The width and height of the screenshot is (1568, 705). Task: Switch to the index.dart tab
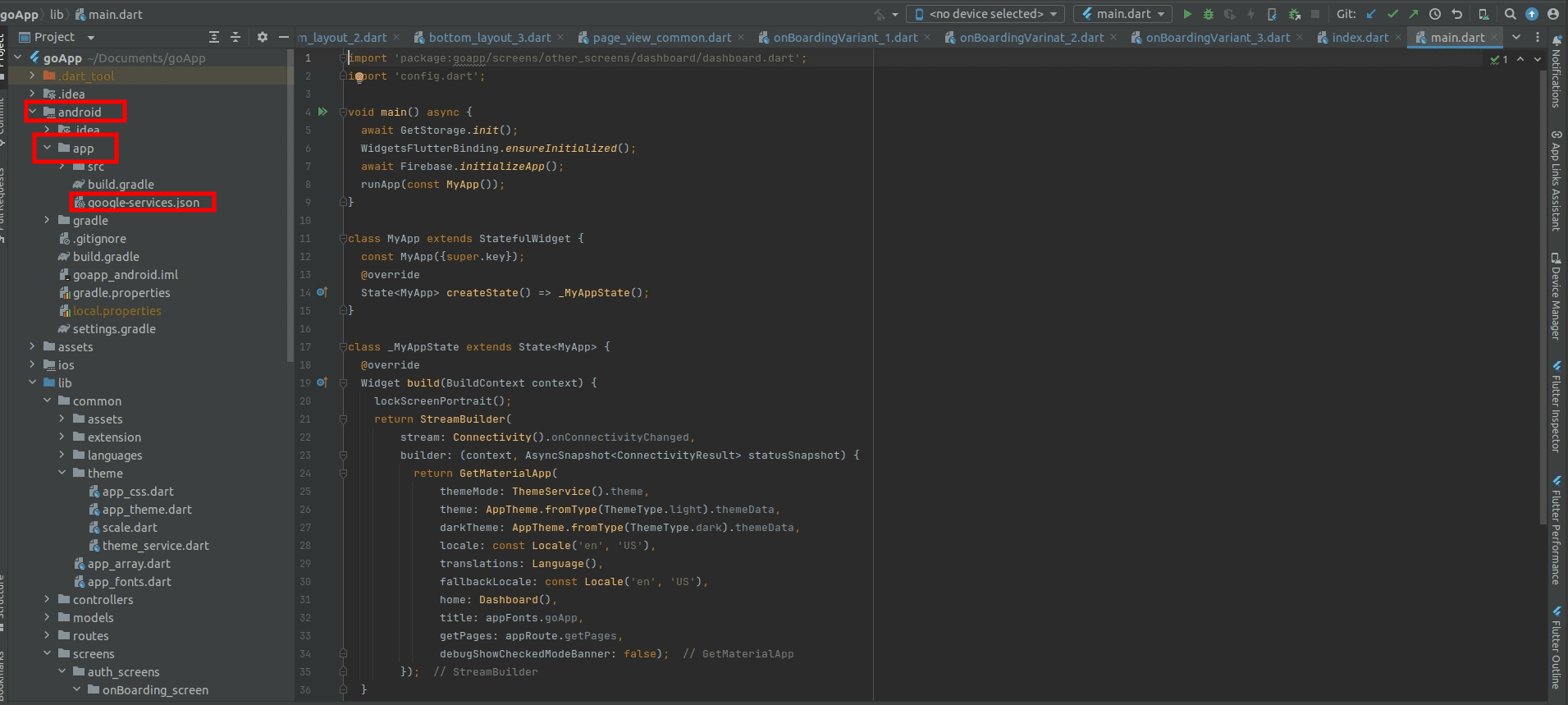click(1360, 38)
